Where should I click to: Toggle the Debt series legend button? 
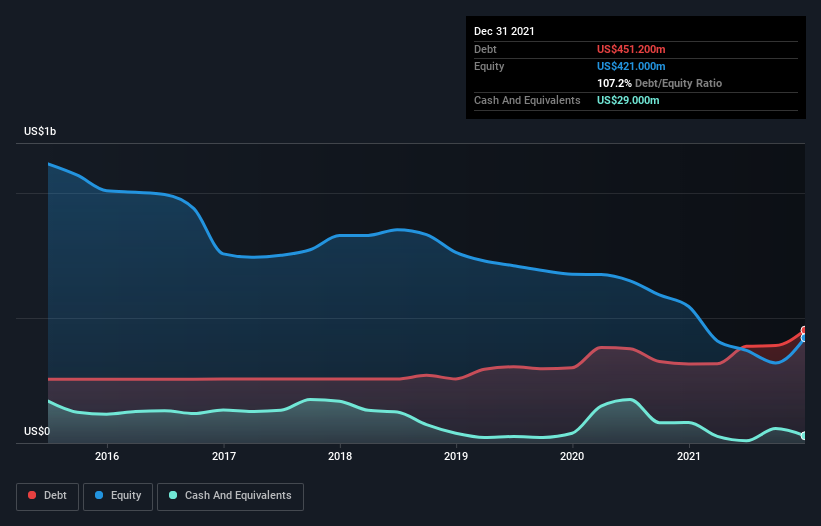pyautogui.click(x=48, y=496)
